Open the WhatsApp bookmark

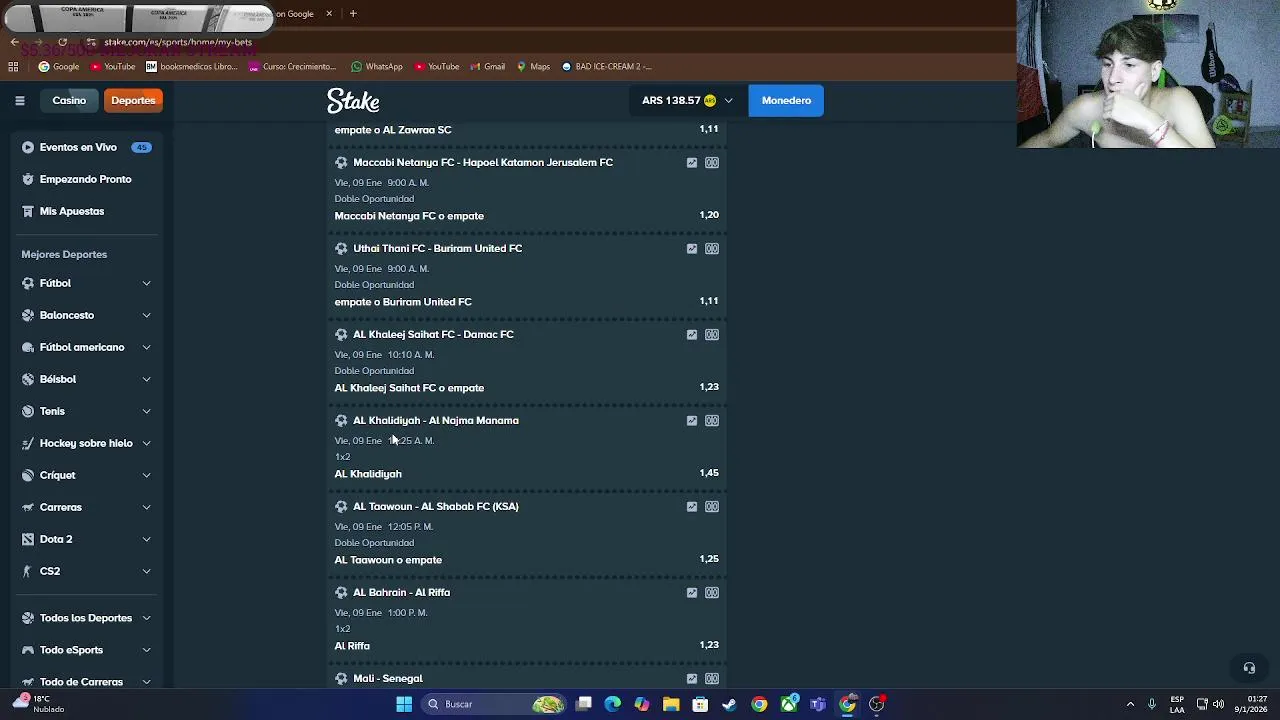[376, 66]
